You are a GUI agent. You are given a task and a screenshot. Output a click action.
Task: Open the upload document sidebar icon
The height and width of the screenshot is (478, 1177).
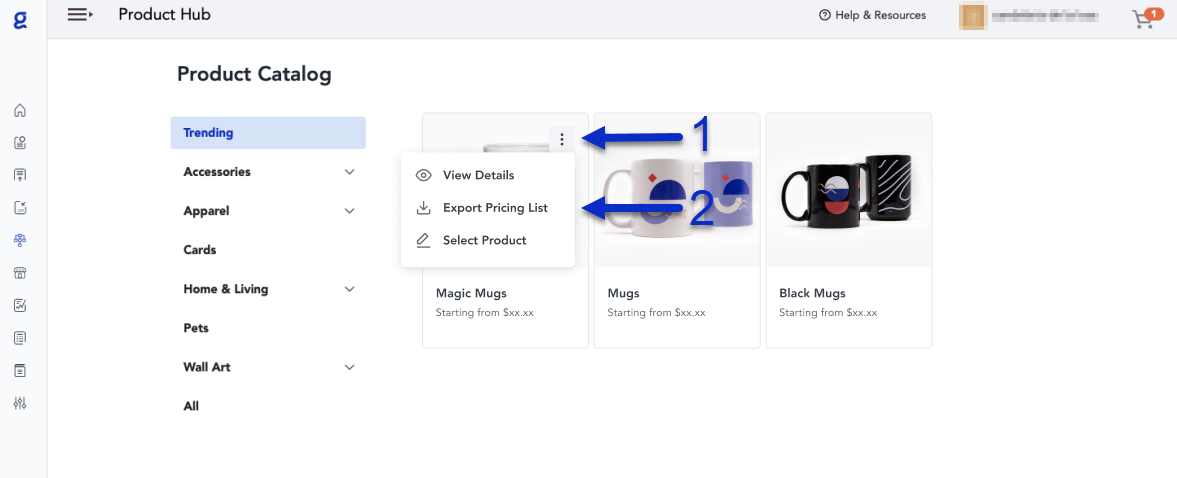(20, 175)
